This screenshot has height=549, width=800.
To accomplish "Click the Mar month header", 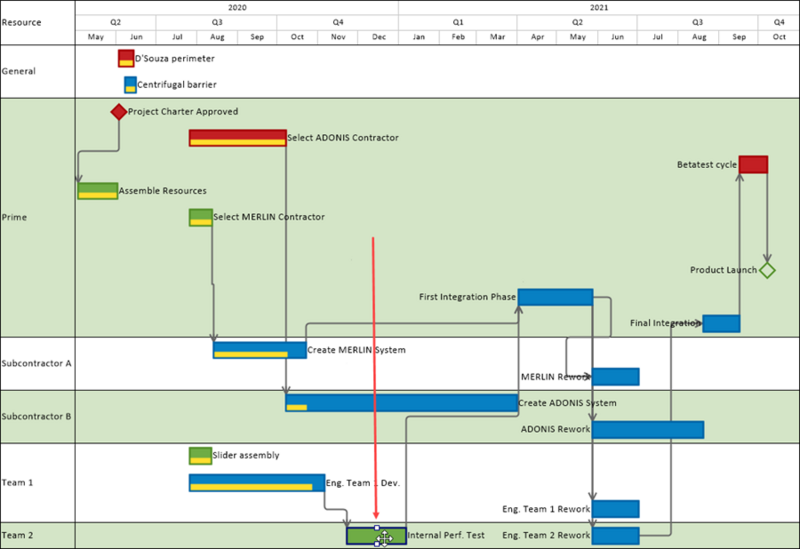I will click(497, 37).
